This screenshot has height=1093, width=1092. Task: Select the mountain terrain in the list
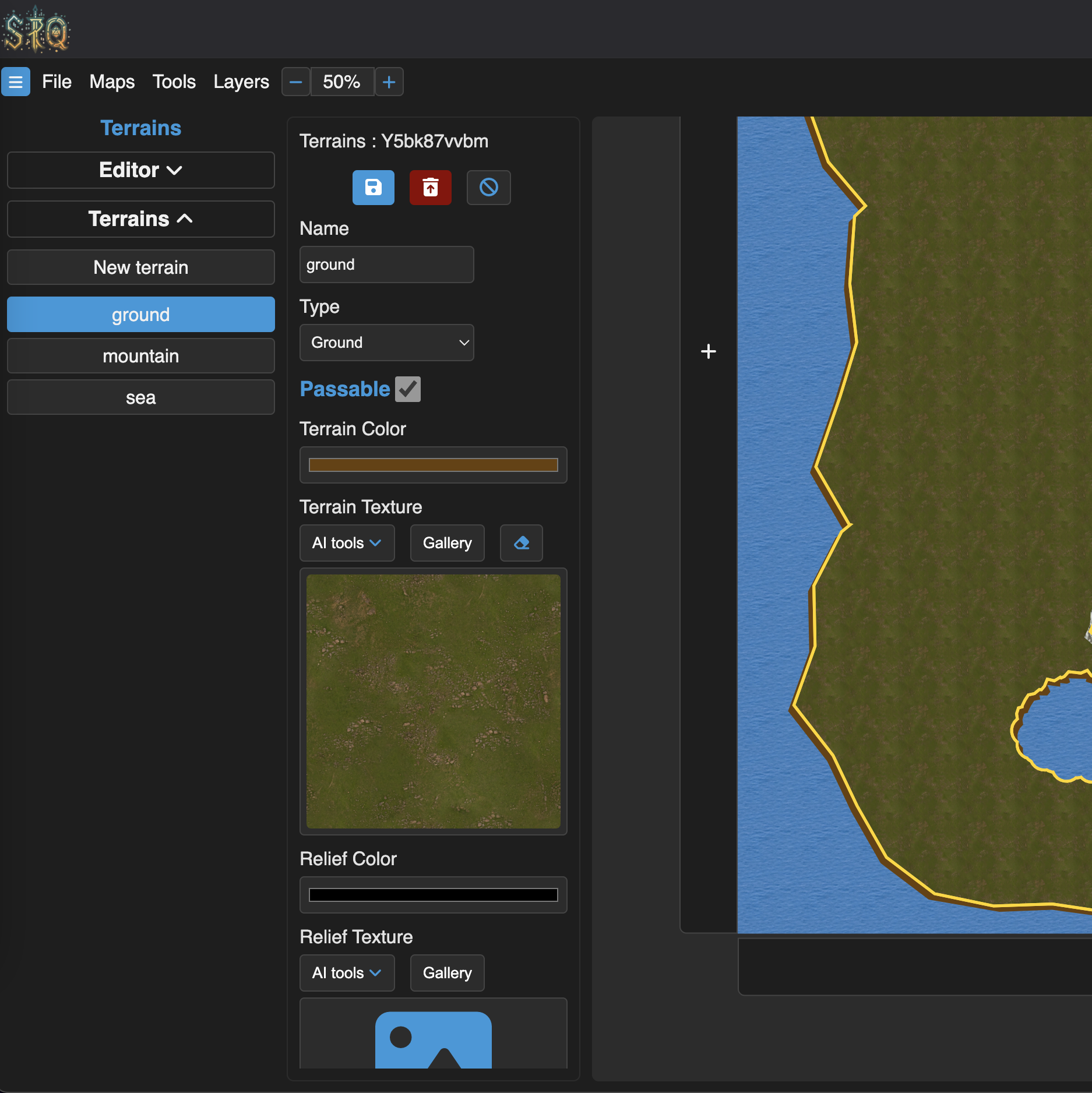tap(141, 356)
